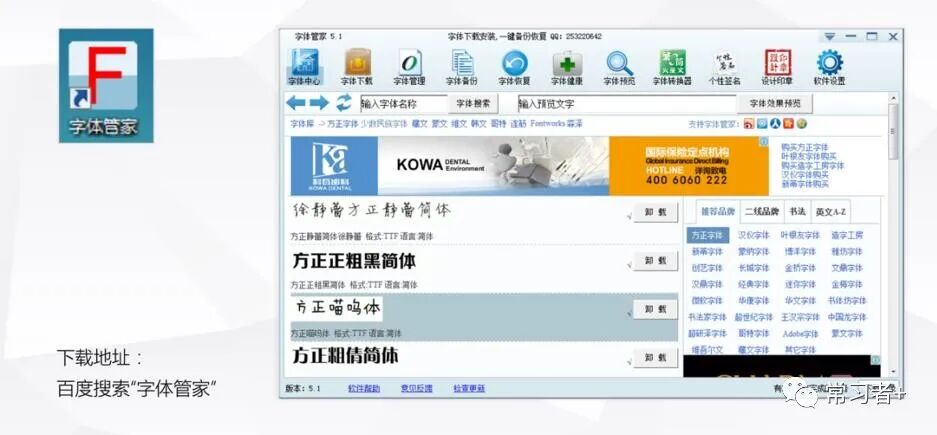Click the 字体管家 desktop shortcut icon
937x435 pixels.
pyautogui.click(x=106, y=85)
